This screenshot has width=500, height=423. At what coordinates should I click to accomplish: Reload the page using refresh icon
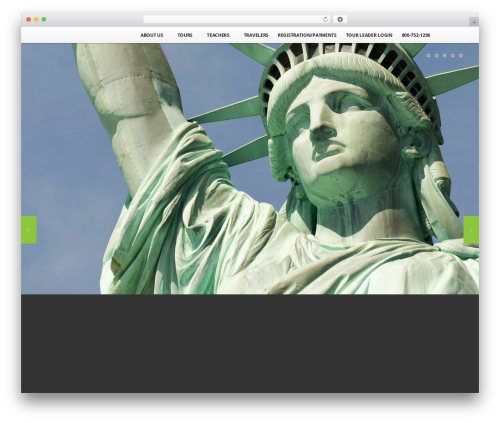click(x=325, y=19)
